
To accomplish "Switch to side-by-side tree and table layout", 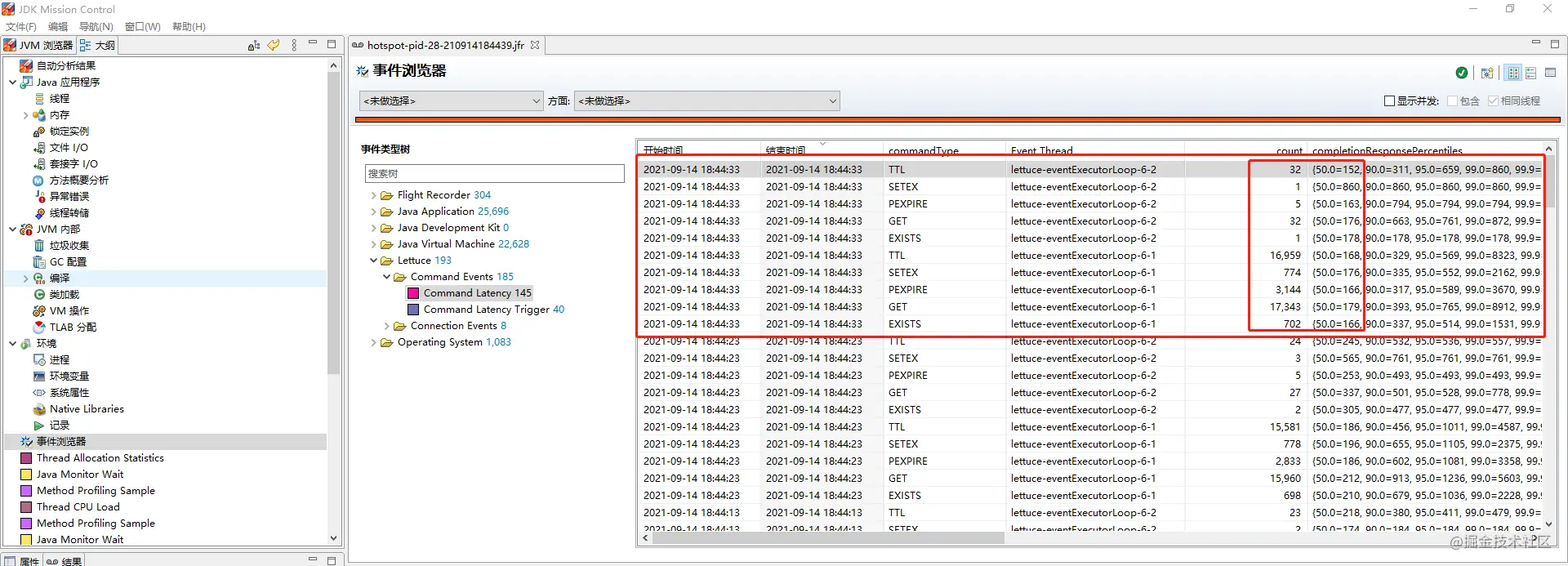I will (x=1513, y=73).
